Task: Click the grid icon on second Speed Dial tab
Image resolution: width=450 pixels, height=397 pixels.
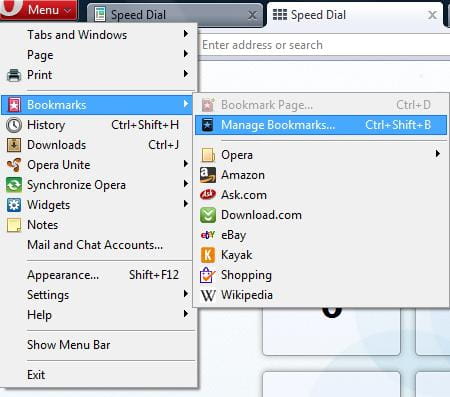Action: [280, 15]
